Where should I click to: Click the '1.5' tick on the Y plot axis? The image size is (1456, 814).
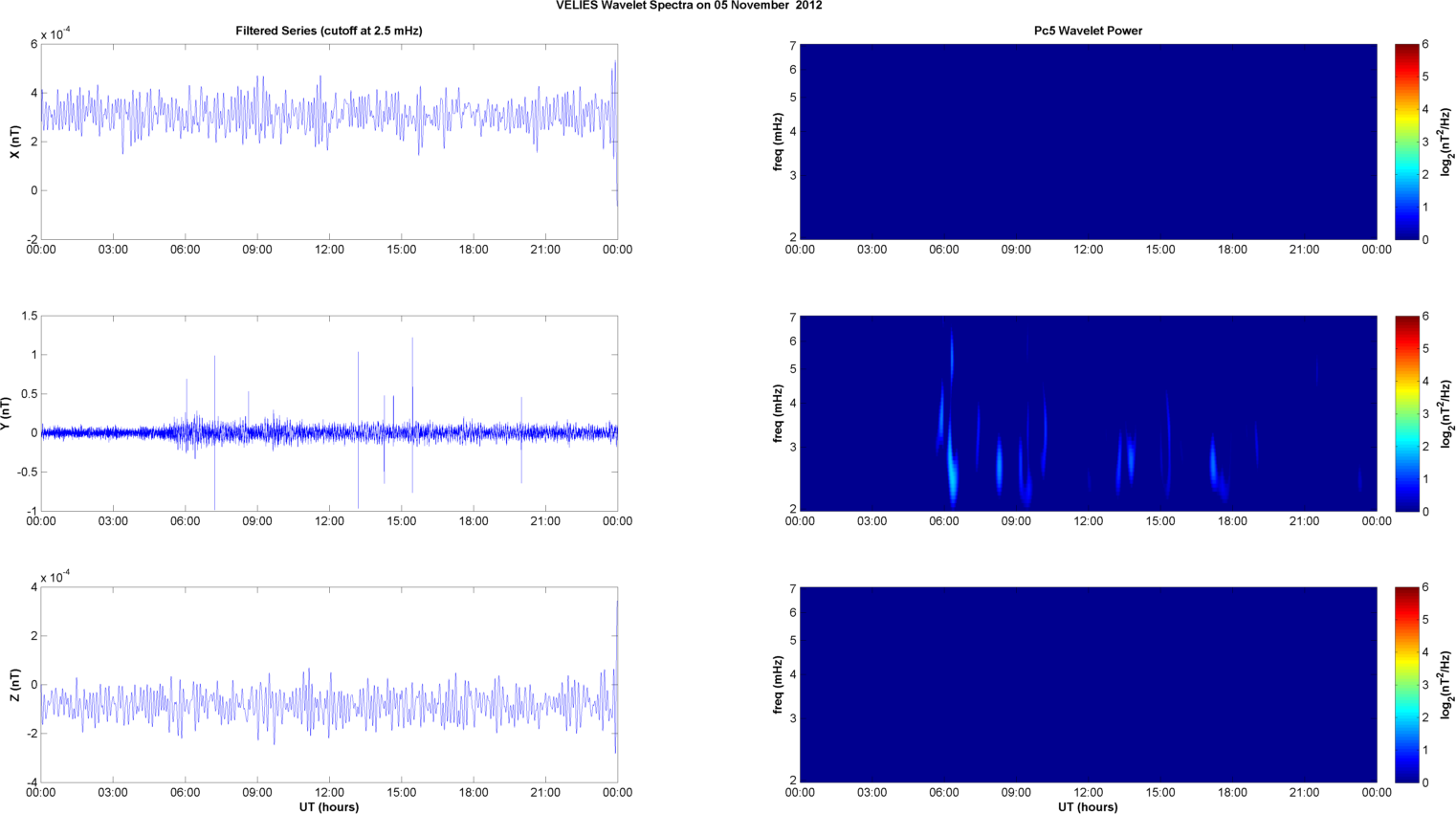point(29,316)
